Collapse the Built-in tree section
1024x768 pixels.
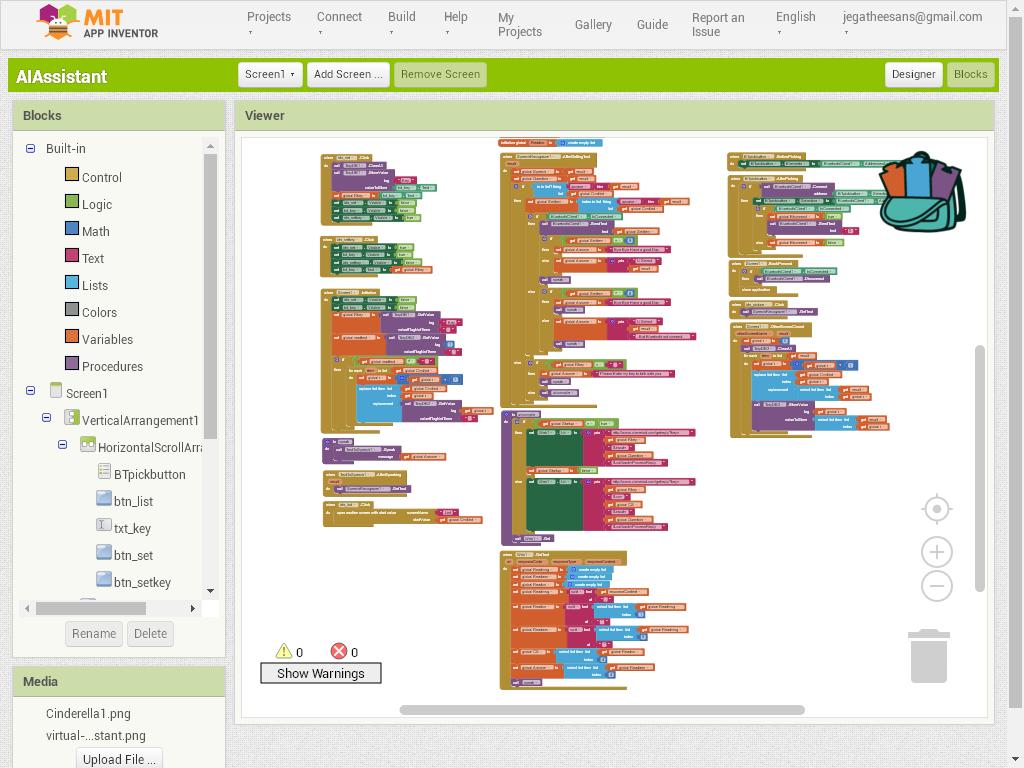tap(30, 148)
